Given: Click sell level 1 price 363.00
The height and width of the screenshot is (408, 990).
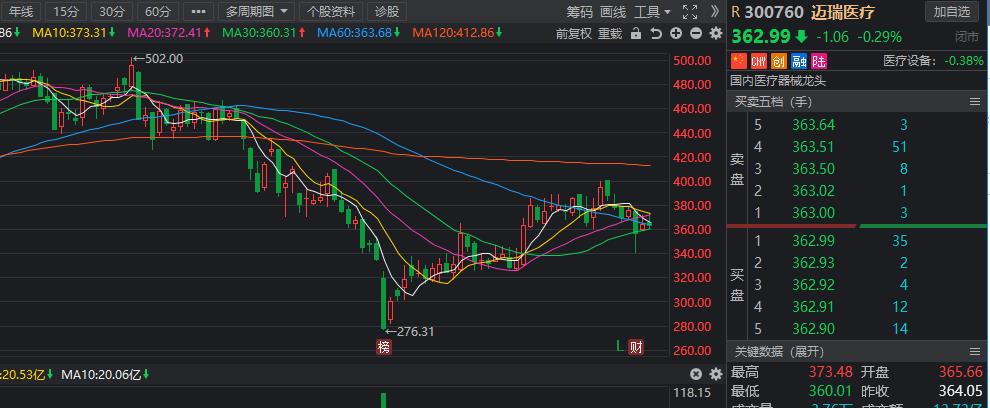Looking at the screenshot, I should pos(813,213).
